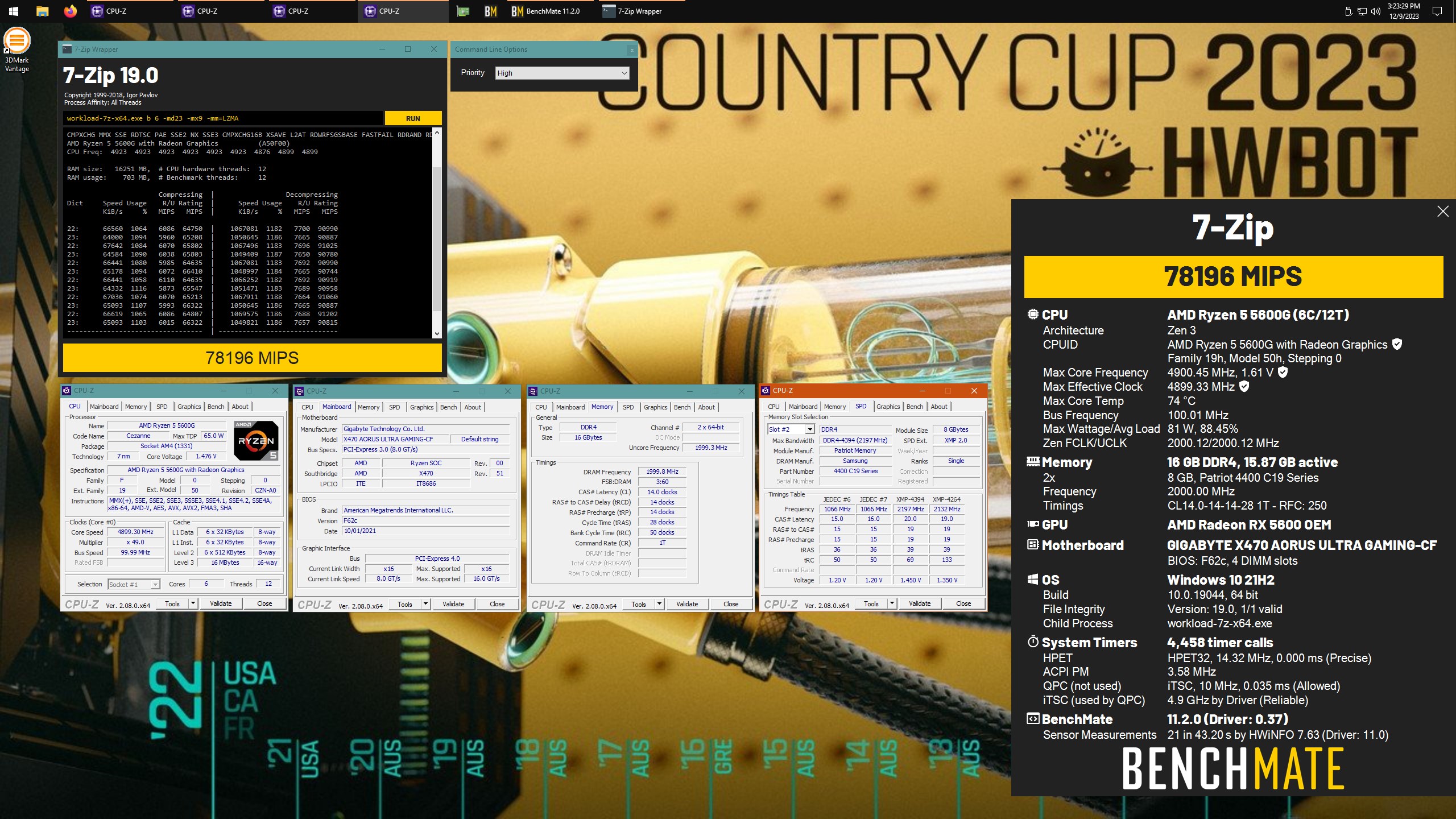This screenshot has width=1456, height=819.
Task: Click the Part Number 4400 C19 Series
Action: pos(855,471)
